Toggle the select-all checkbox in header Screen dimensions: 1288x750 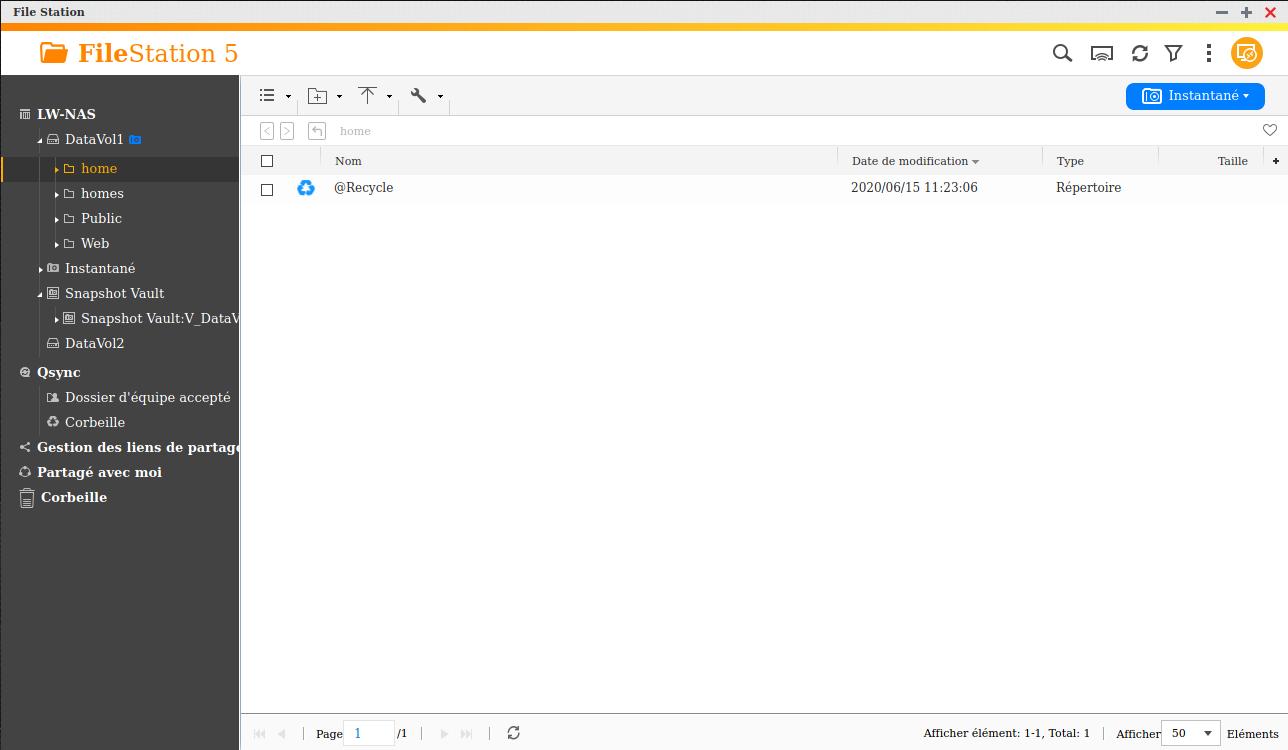click(267, 161)
